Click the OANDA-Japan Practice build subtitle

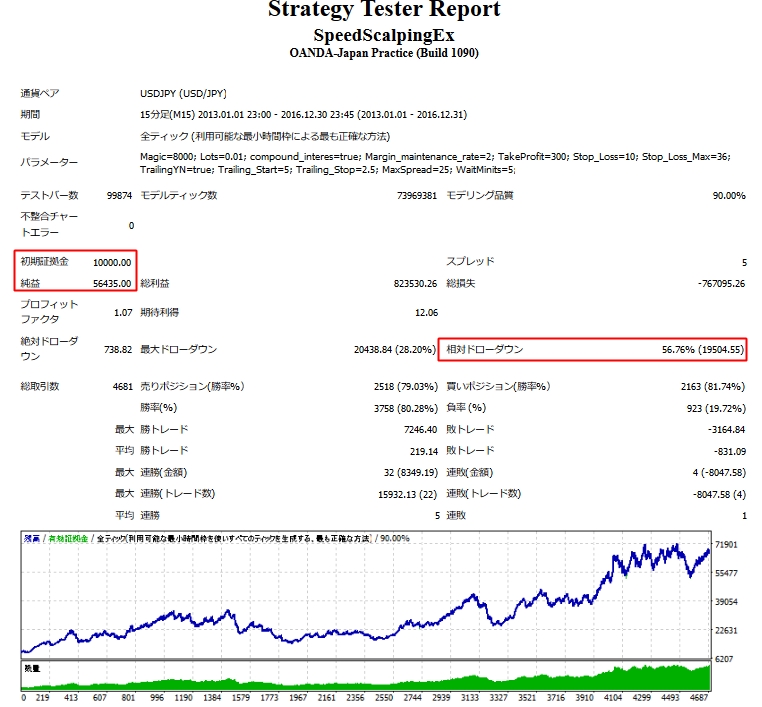point(384,53)
